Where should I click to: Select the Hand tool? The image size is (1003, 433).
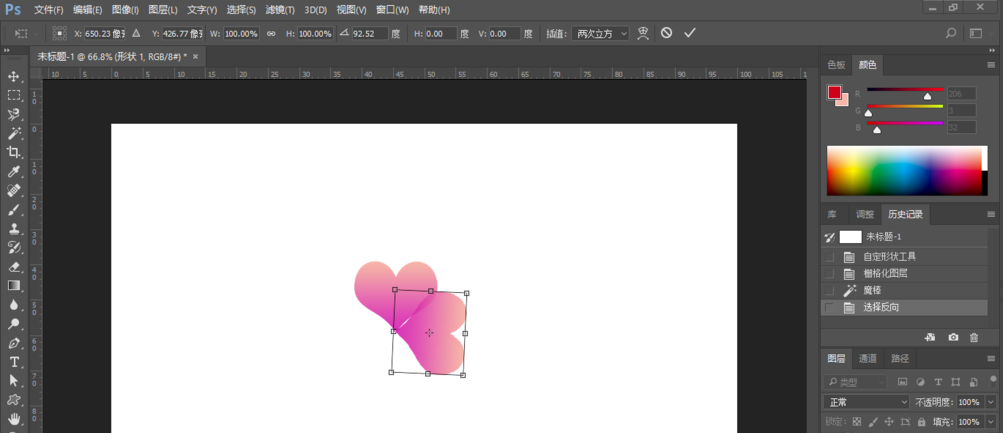point(14,418)
